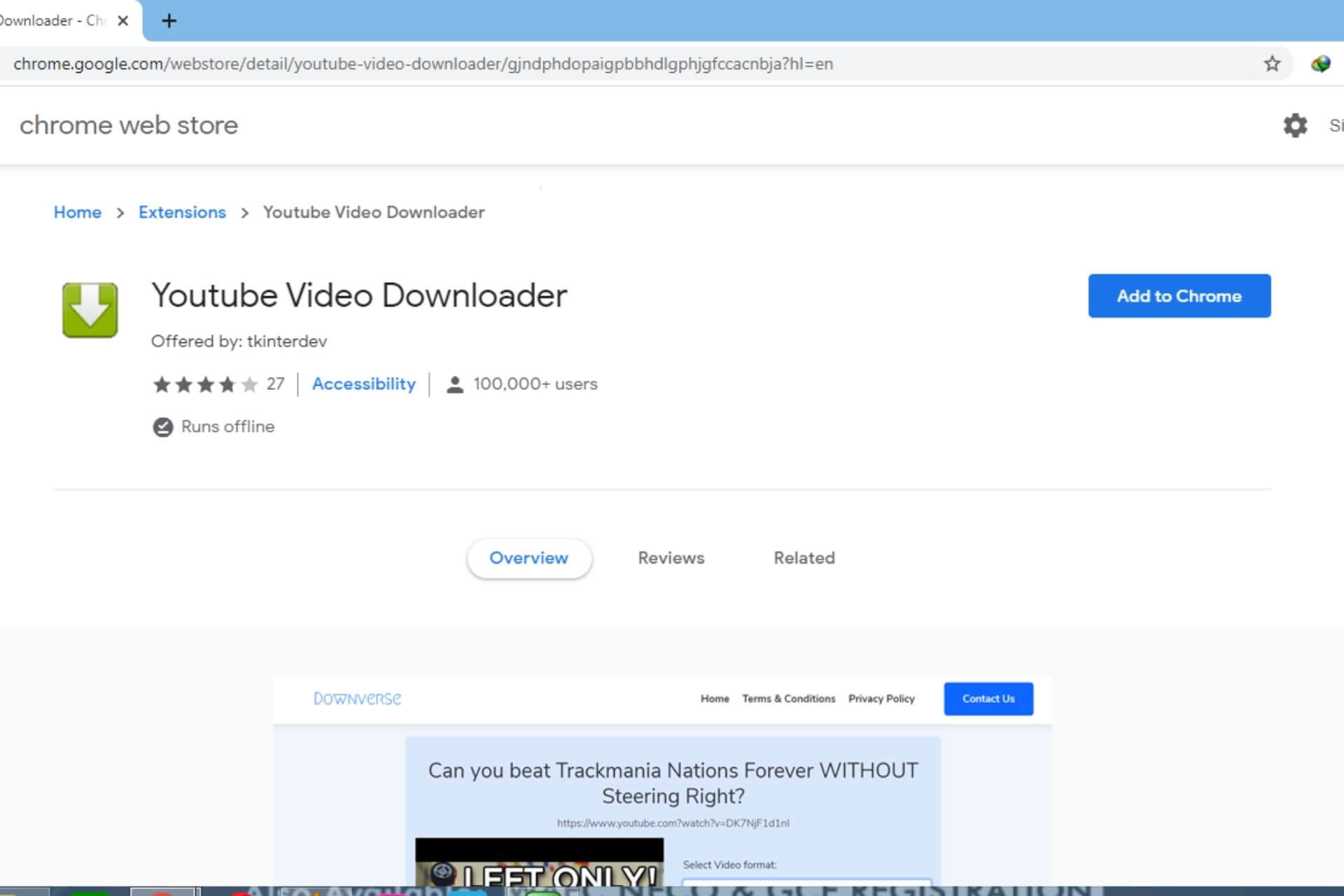Click the bookmark star icon in the address bar
The width and height of the screenshot is (1344, 896).
click(1272, 64)
